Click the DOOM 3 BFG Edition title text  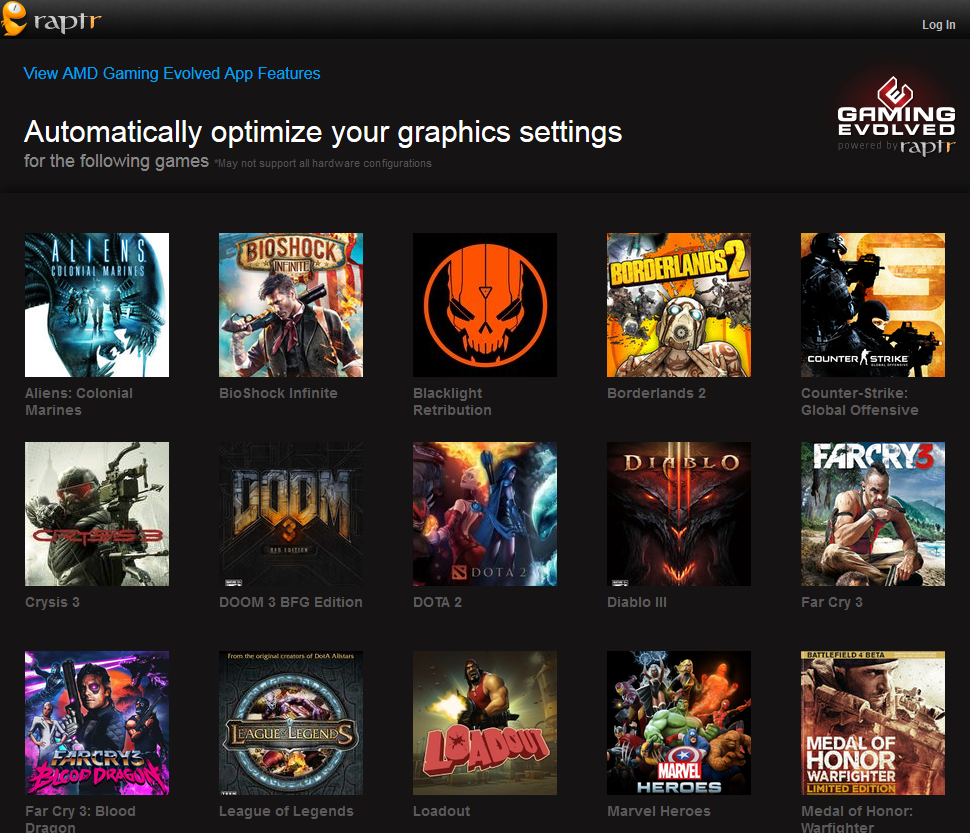[x=291, y=602]
